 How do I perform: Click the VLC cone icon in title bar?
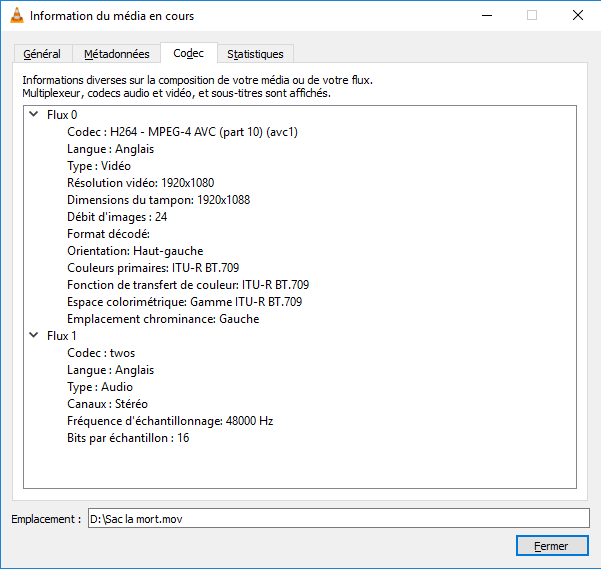(16, 15)
